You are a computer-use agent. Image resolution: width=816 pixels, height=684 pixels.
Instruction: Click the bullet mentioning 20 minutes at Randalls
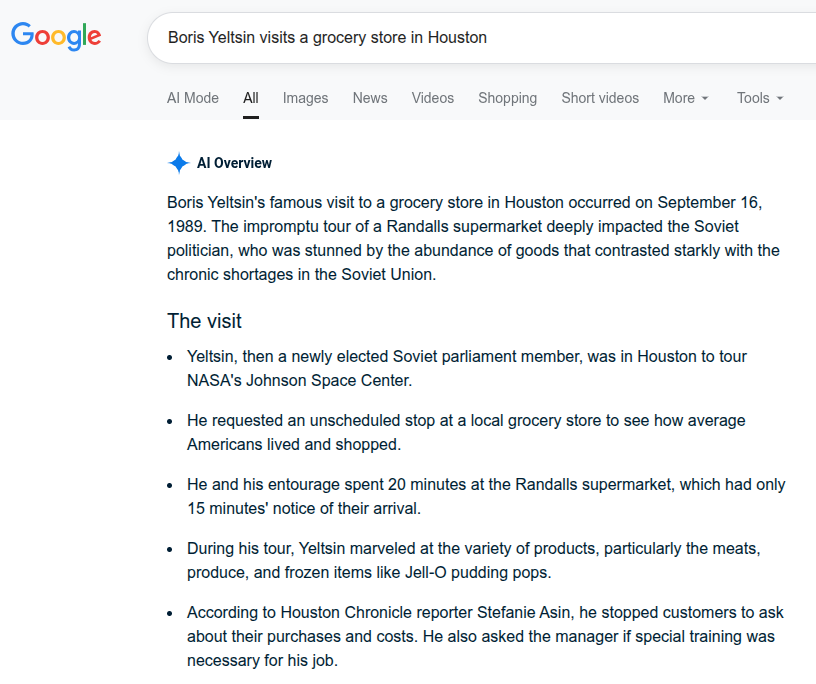tap(486, 496)
